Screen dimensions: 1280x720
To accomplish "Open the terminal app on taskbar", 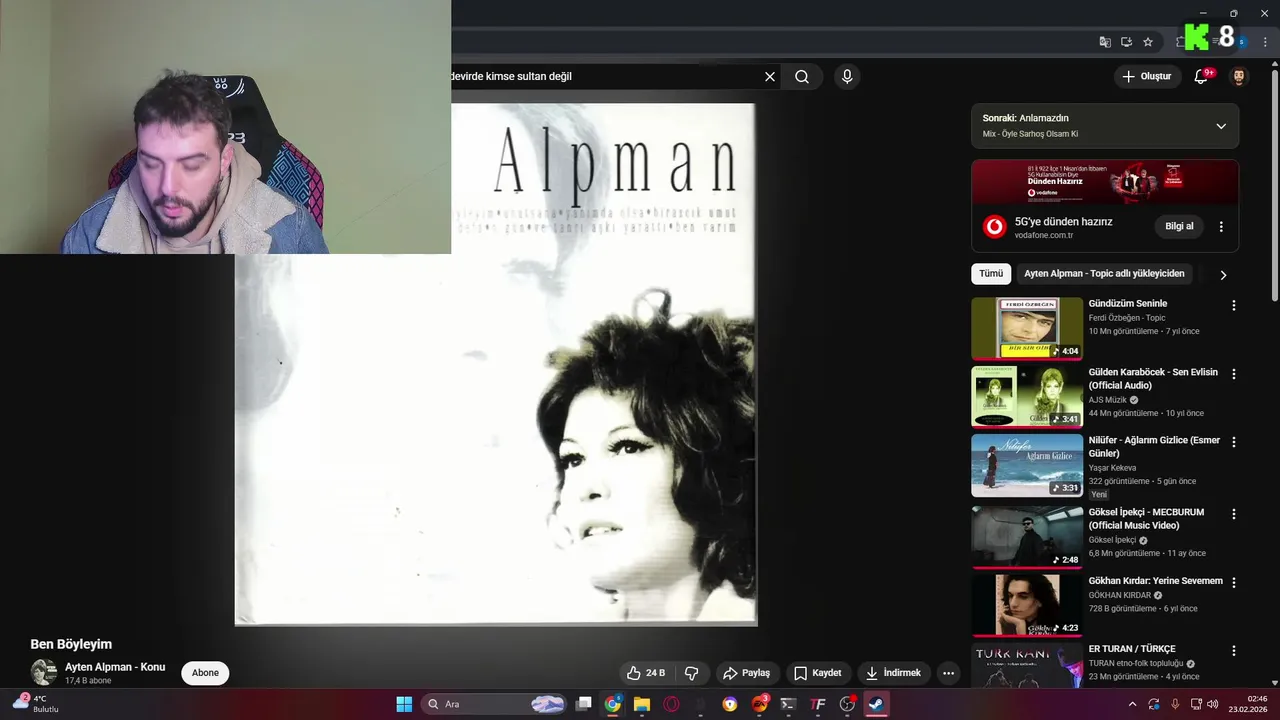I will [x=788, y=704].
